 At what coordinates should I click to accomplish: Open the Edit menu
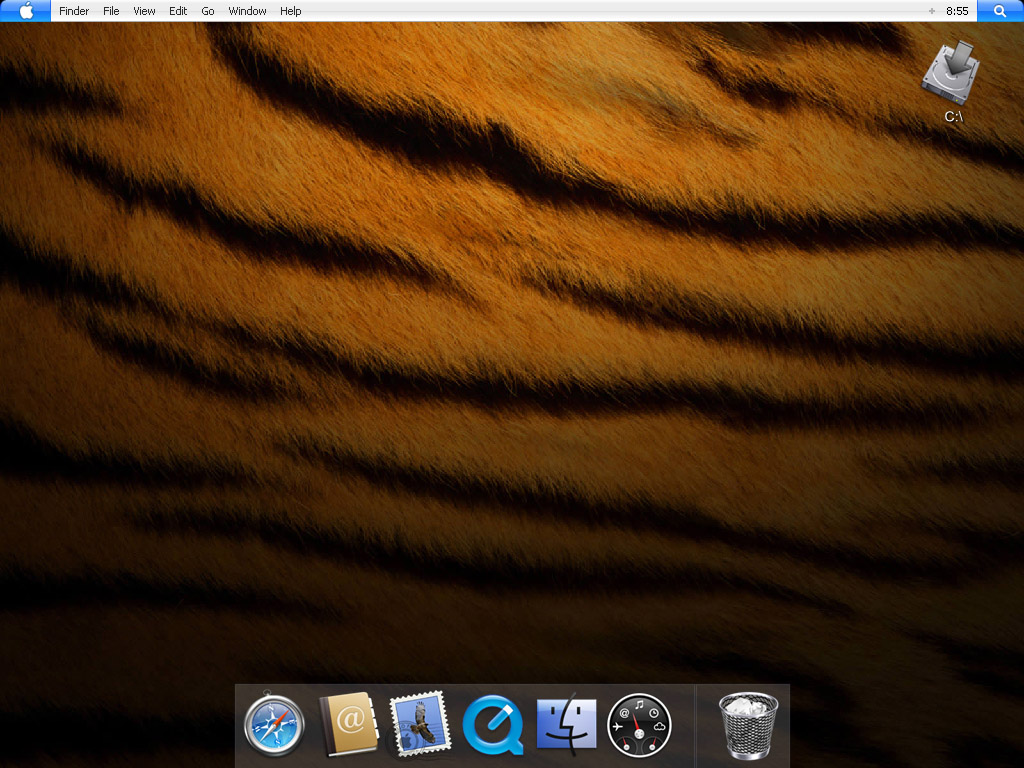[178, 11]
